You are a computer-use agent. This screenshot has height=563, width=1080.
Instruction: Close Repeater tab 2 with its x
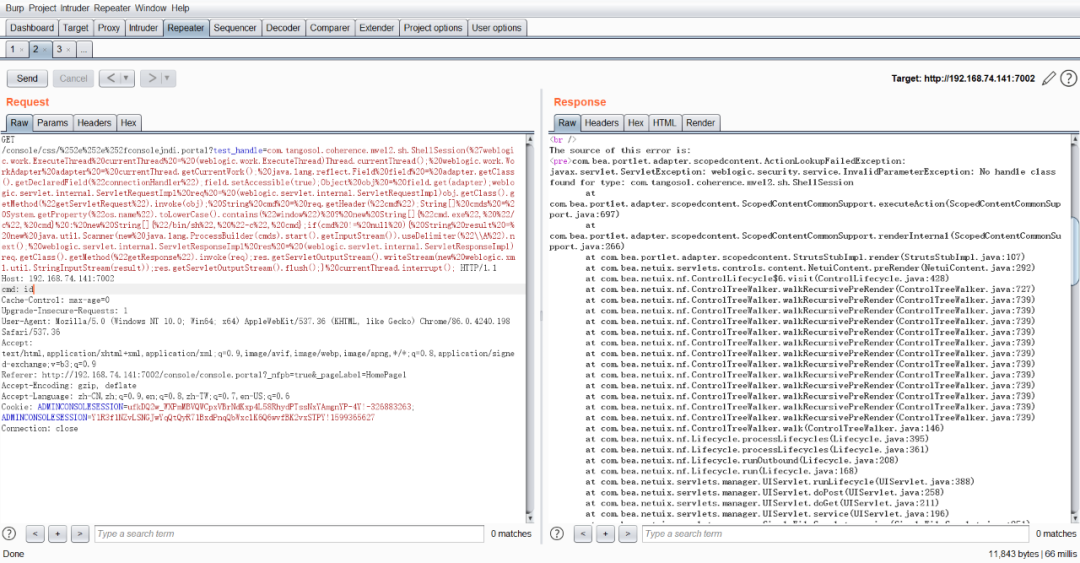coord(45,50)
